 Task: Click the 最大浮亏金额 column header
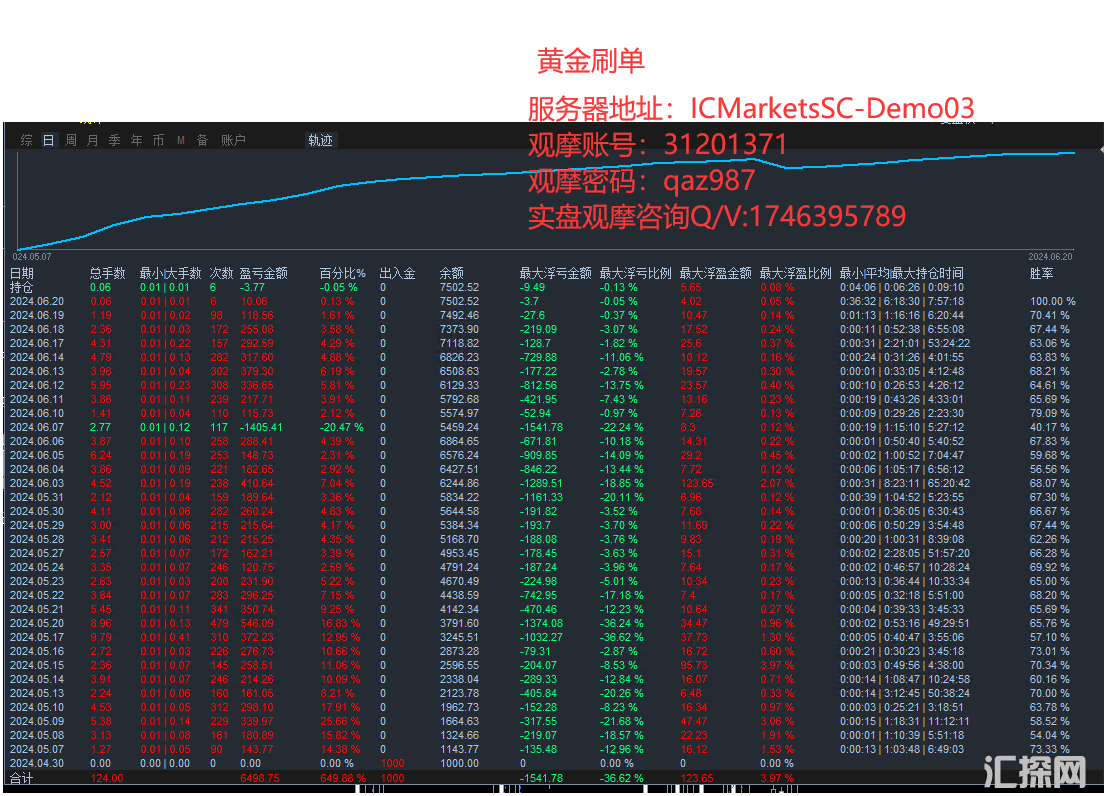(x=555, y=273)
